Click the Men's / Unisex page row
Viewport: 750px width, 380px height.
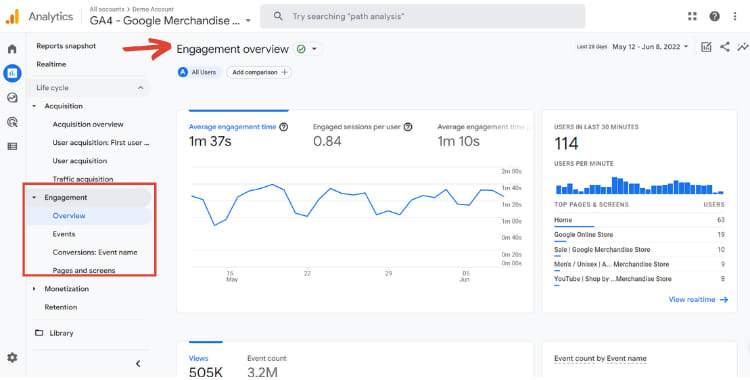click(639, 264)
